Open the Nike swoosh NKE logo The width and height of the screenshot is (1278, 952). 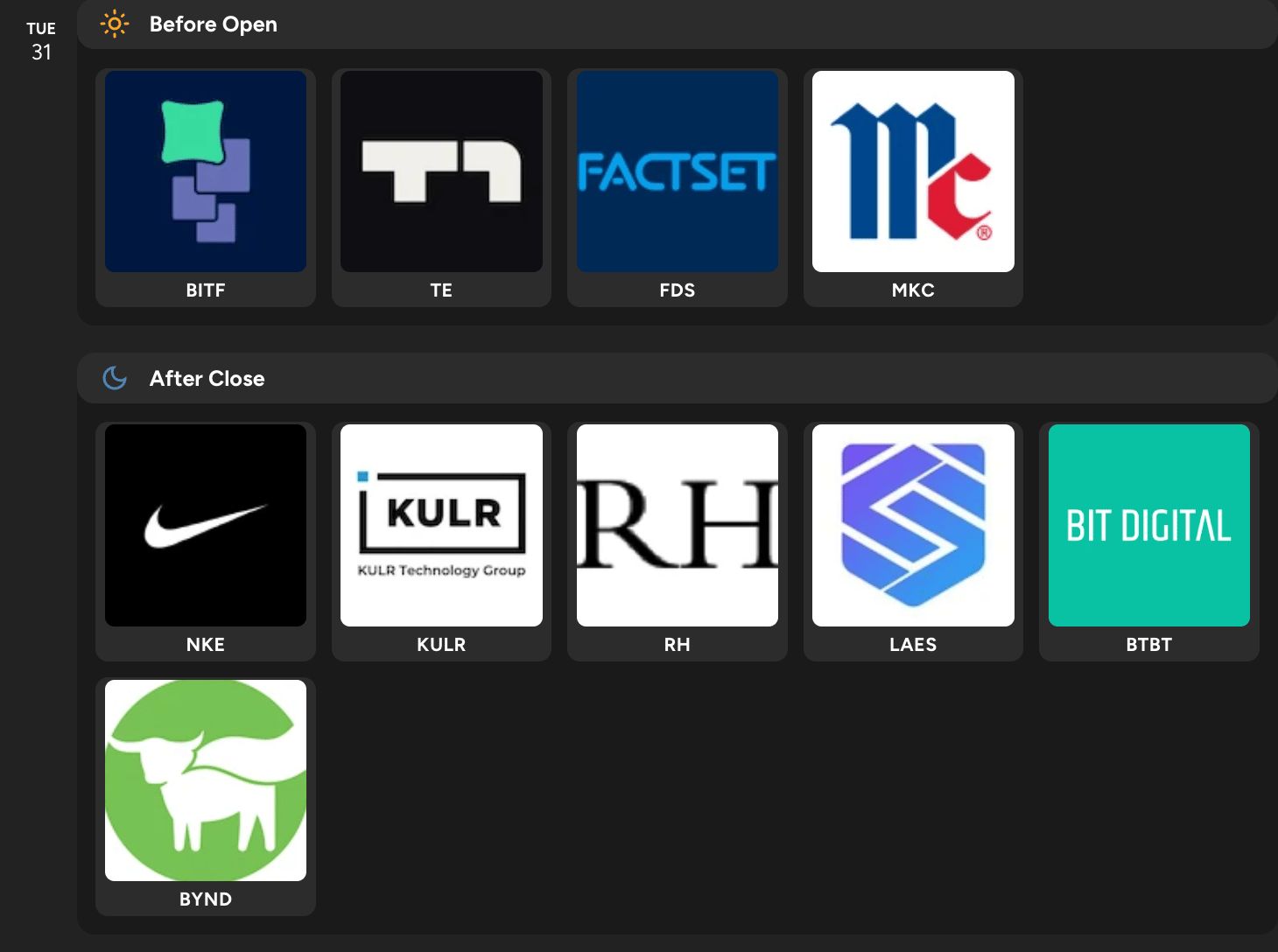pos(206,525)
